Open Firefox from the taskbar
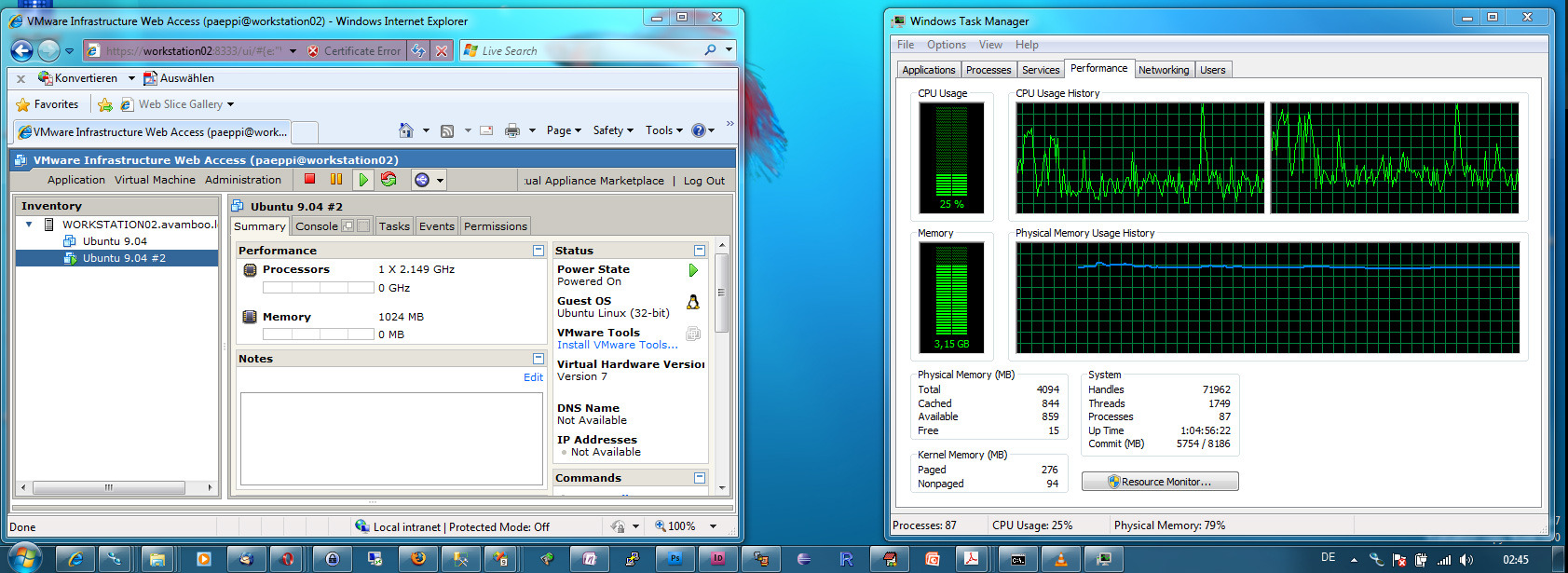1568x573 pixels. pos(419,559)
